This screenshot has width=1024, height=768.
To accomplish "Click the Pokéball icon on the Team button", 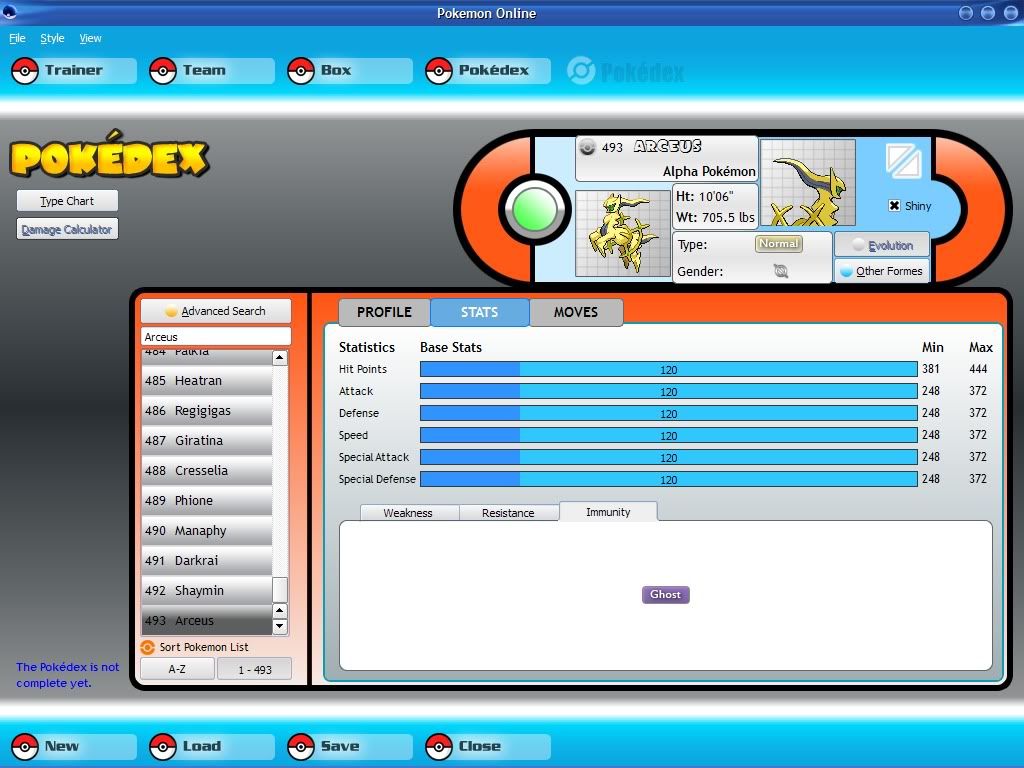I will pyautogui.click(x=163, y=71).
